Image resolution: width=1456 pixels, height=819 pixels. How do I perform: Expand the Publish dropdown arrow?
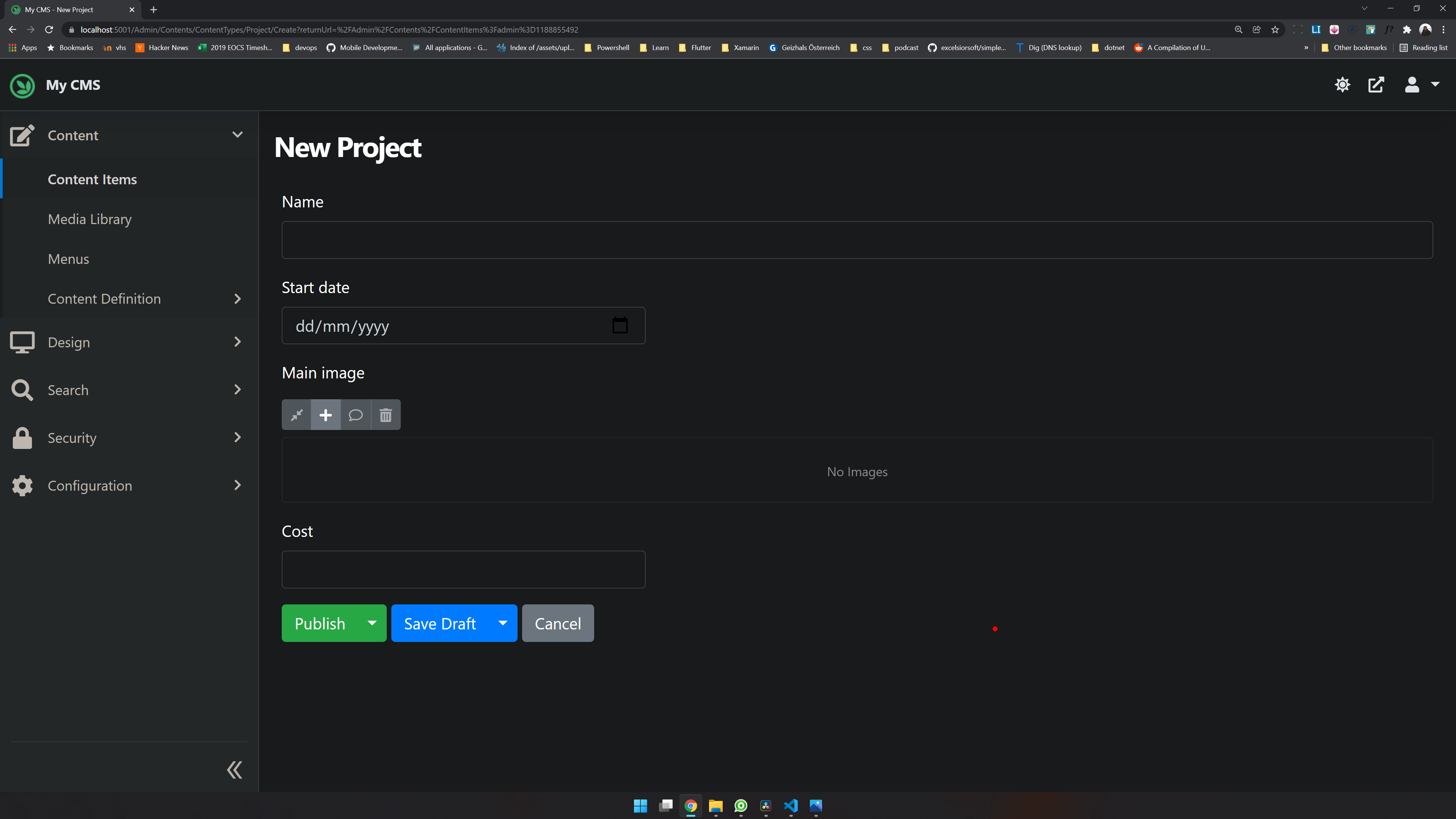372,623
